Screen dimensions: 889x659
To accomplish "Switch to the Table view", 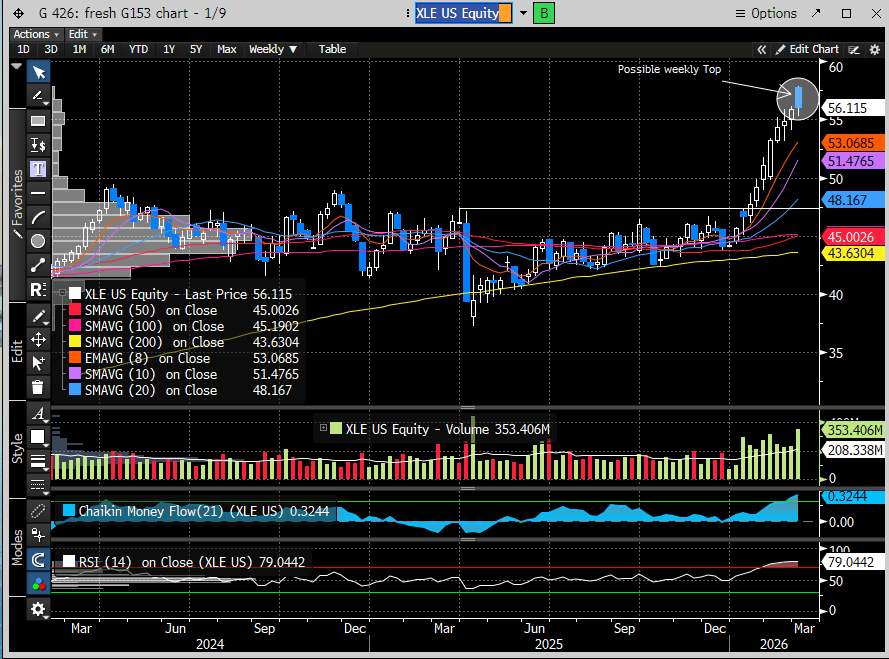I will click(332, 49).
